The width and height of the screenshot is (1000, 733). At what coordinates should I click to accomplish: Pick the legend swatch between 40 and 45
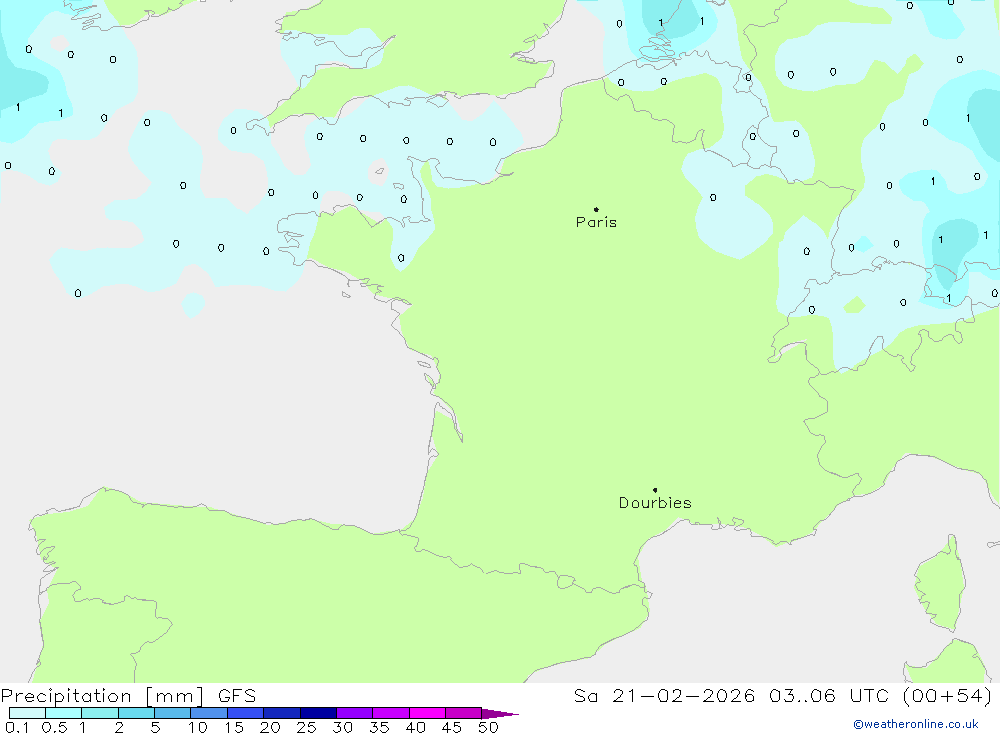point(427,713)
